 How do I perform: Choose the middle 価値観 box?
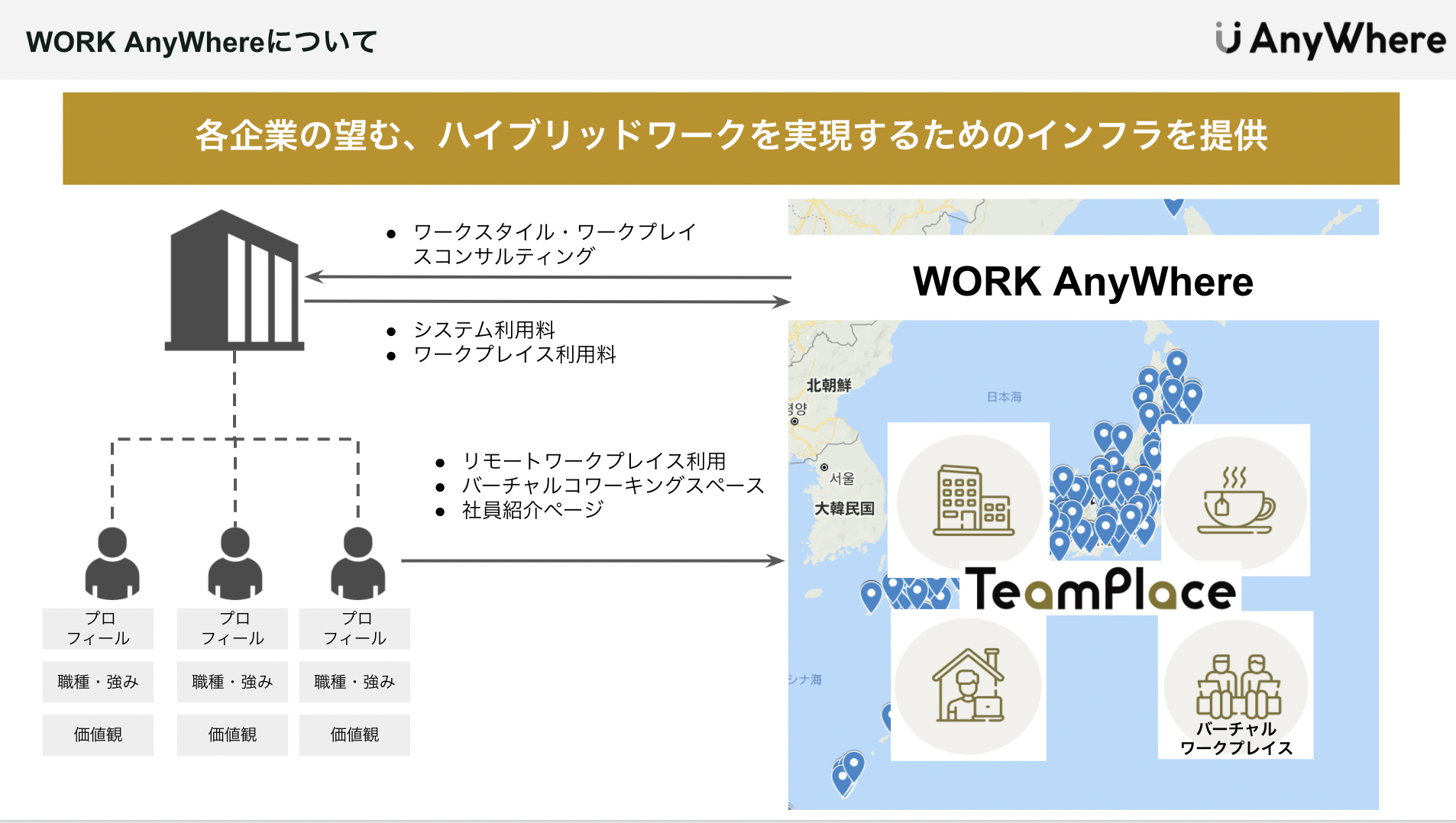232,734
